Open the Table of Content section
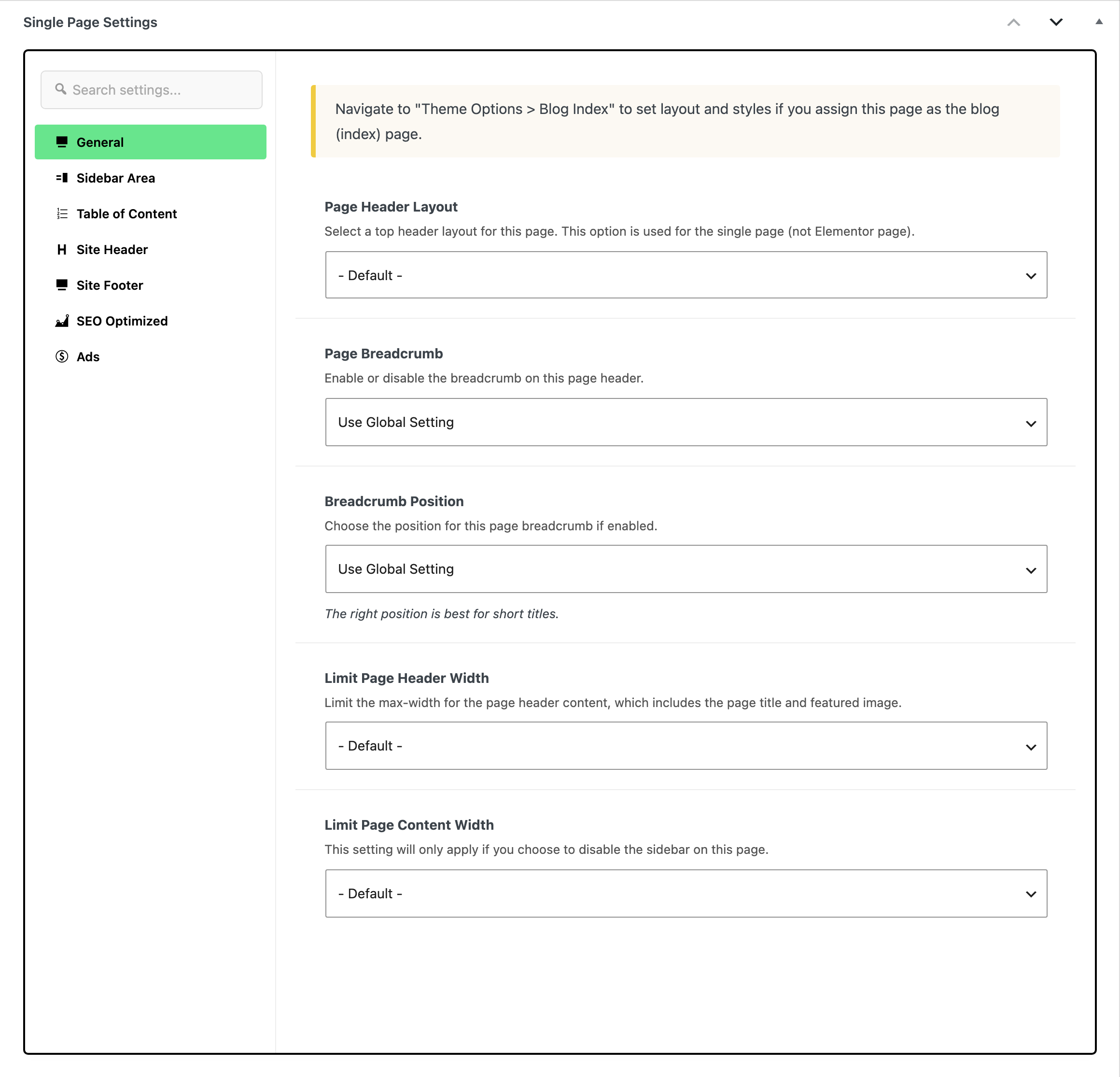Viewport: 1120px width, 1077px height. [150, 214]
